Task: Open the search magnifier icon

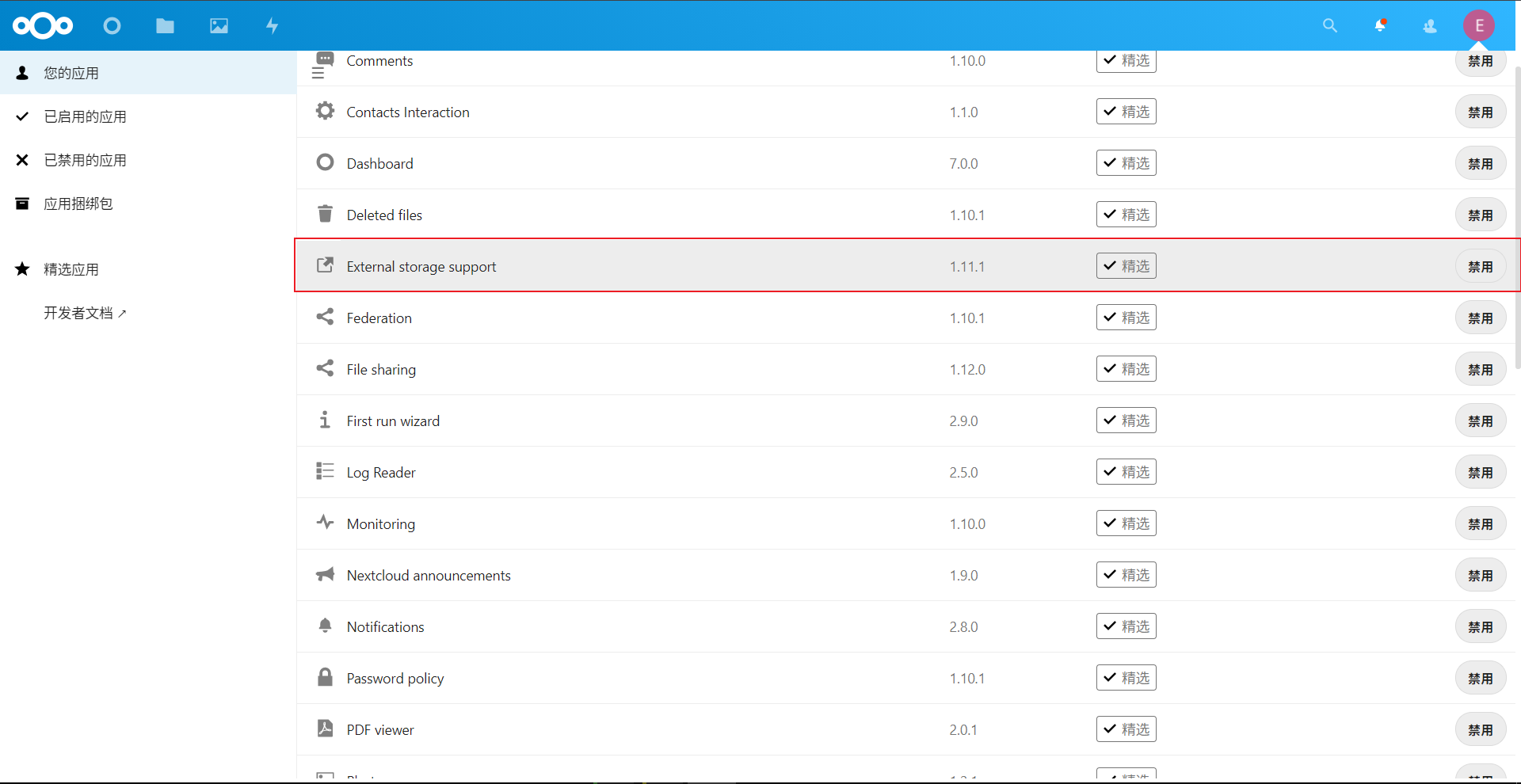Action: [x=1330, y=26]
